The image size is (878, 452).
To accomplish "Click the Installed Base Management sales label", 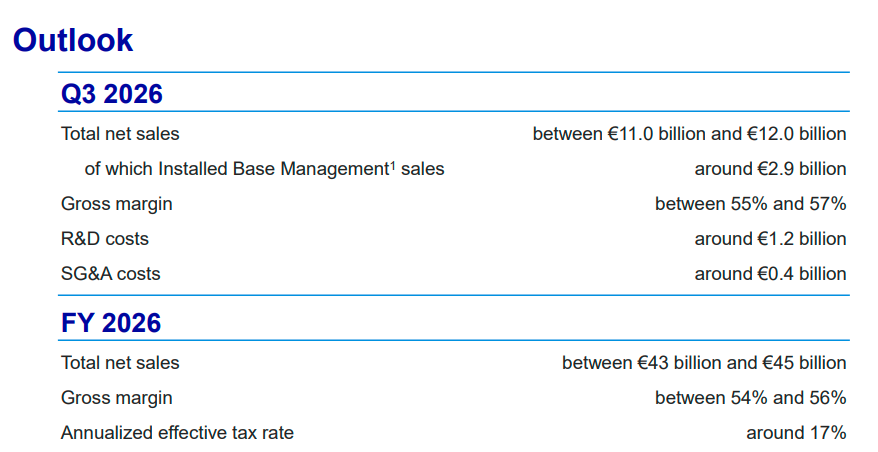I will click(264, 169).
